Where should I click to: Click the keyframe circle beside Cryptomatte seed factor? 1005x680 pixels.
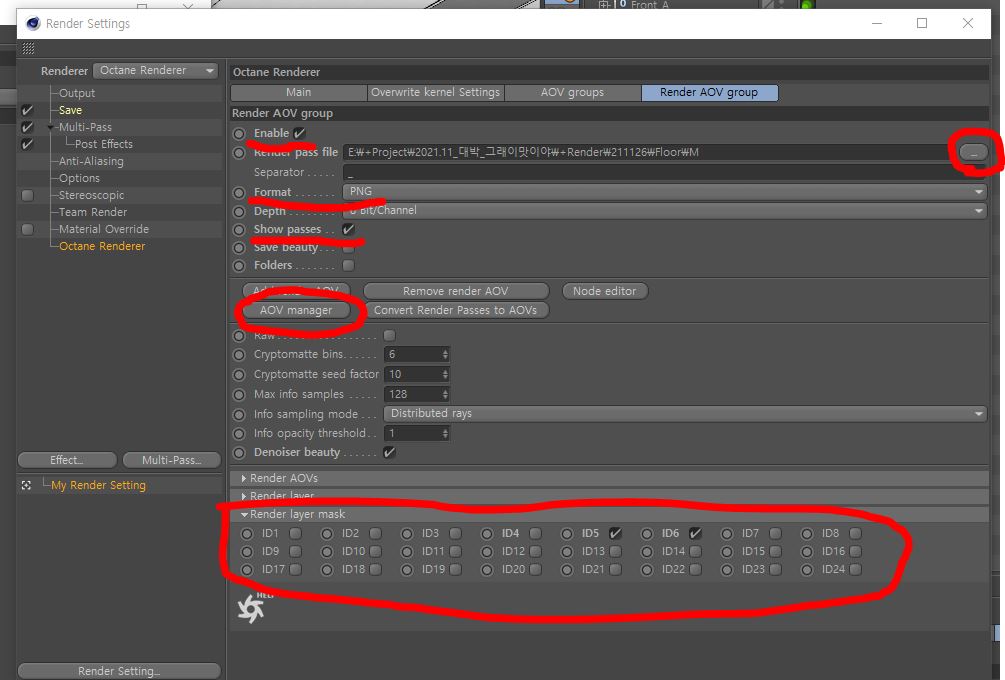[239, 374]
